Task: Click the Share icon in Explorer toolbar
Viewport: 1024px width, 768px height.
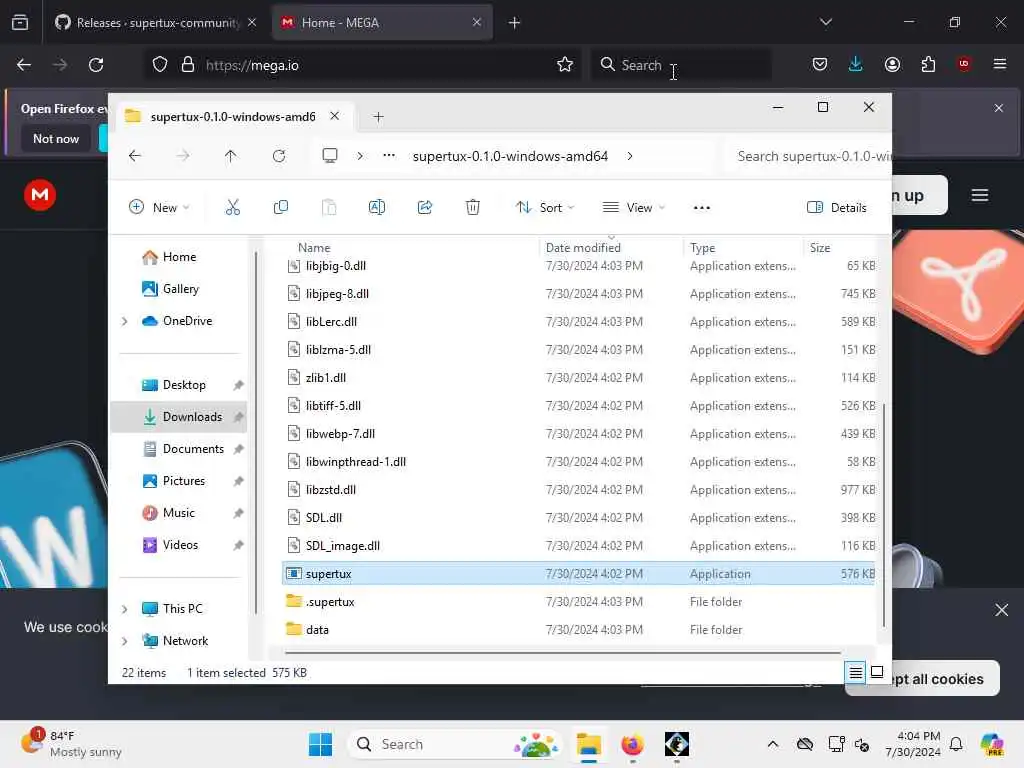Action: click(425, 208)
